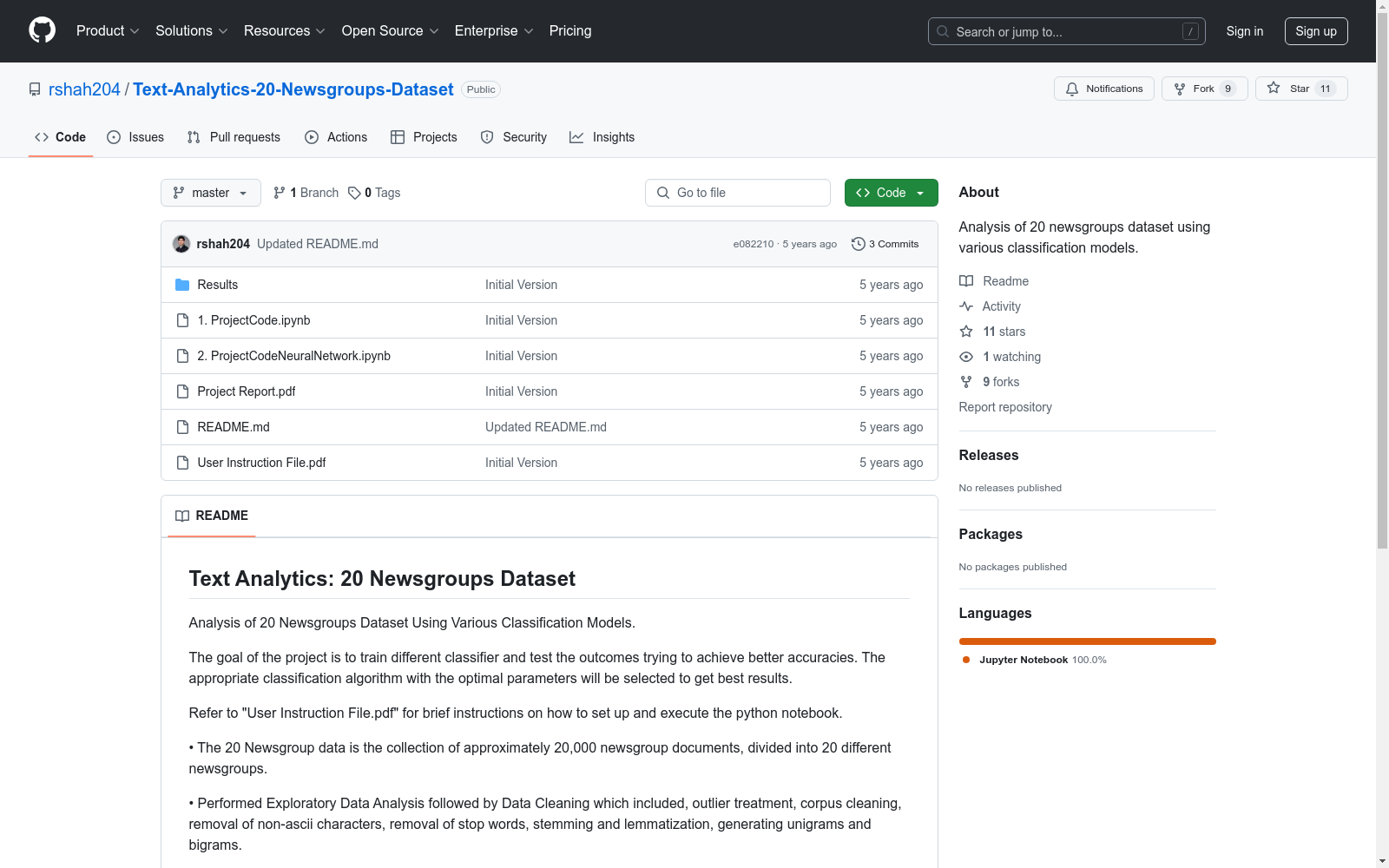The image size is (1389, 868).
Task: Click file icon for 1. ProjectCode.ipynb
Action: (182, 320)
